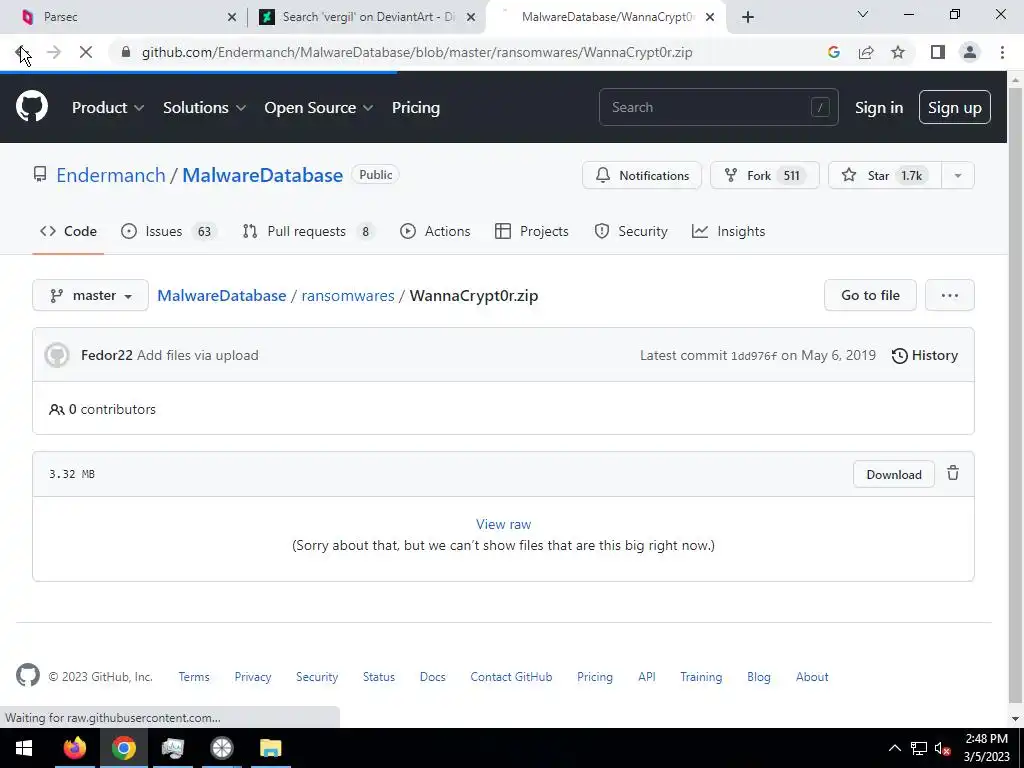Open new browser tab plus button

coord(748,17)
